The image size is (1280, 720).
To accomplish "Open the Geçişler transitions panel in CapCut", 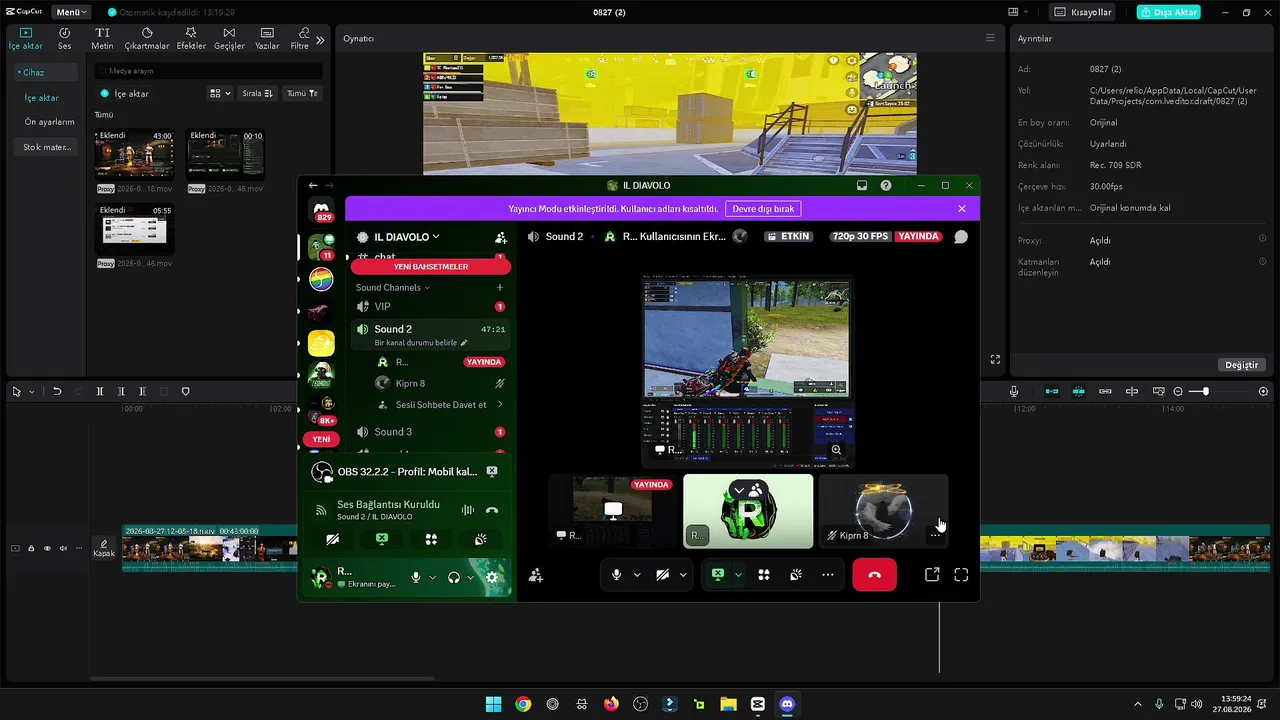I will (229, 39).
